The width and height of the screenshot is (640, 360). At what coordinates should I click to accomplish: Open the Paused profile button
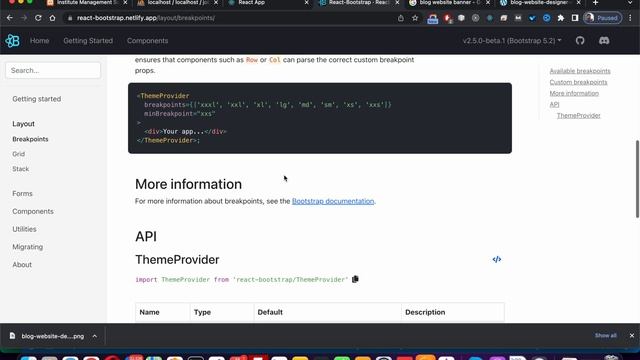[602, 18]
